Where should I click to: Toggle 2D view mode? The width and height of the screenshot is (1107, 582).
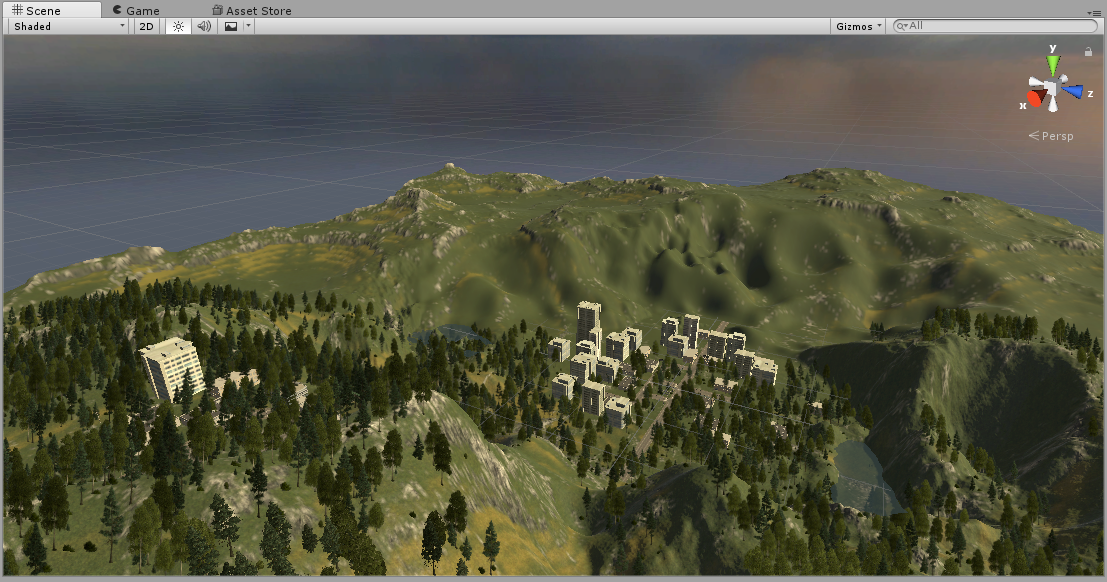coord(146,26)
